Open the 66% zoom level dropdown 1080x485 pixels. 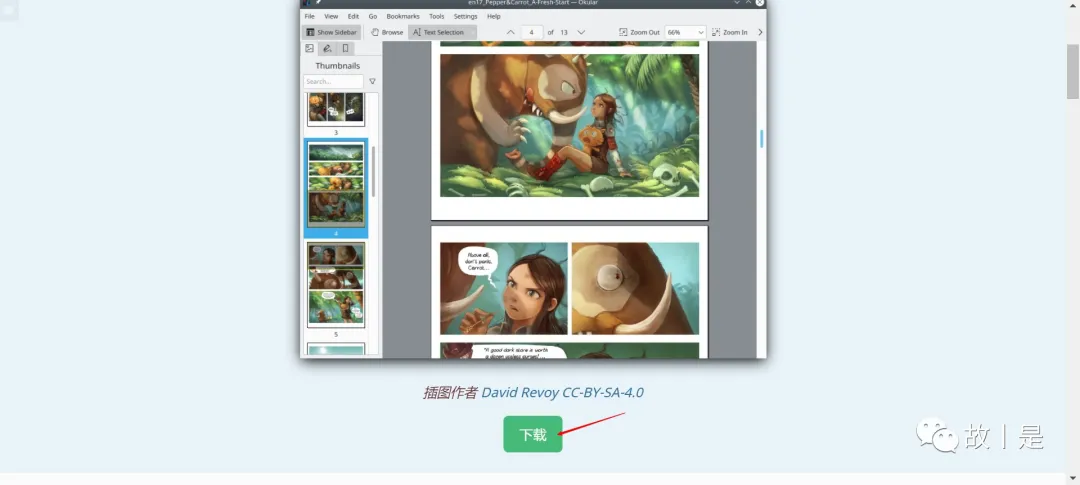(x=685, y=32)
